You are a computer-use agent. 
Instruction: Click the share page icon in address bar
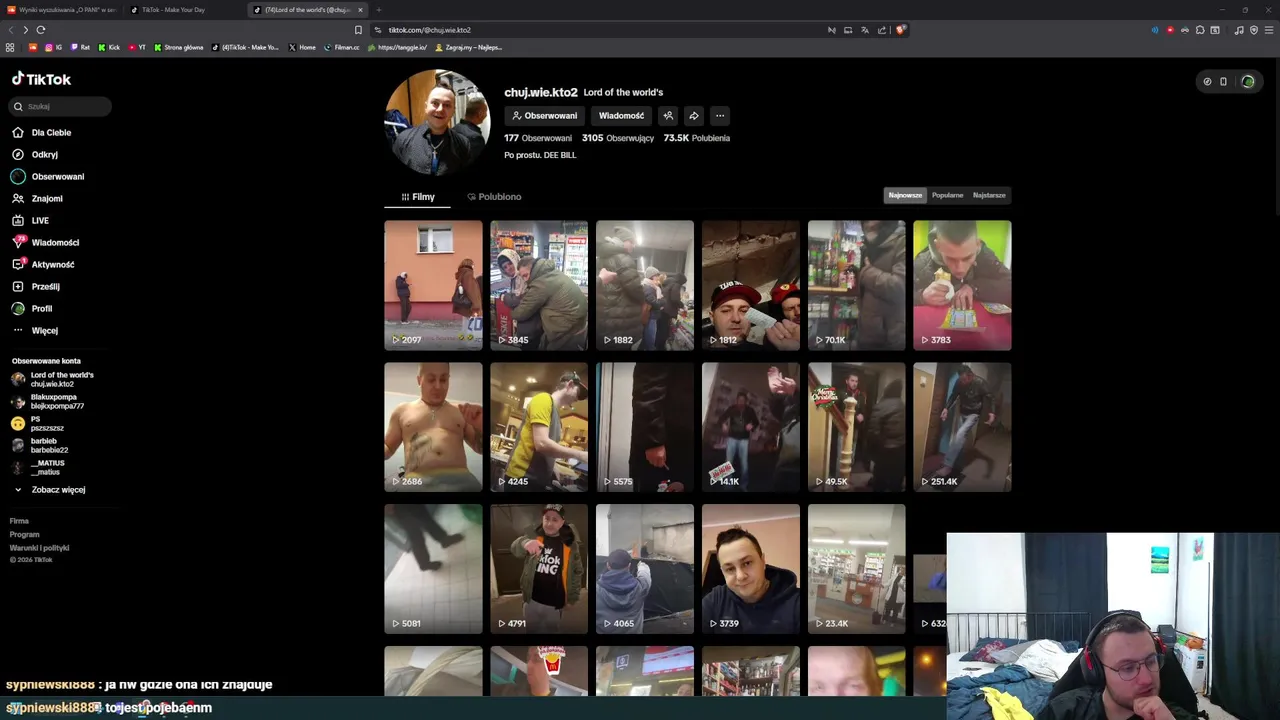(882, 30)
